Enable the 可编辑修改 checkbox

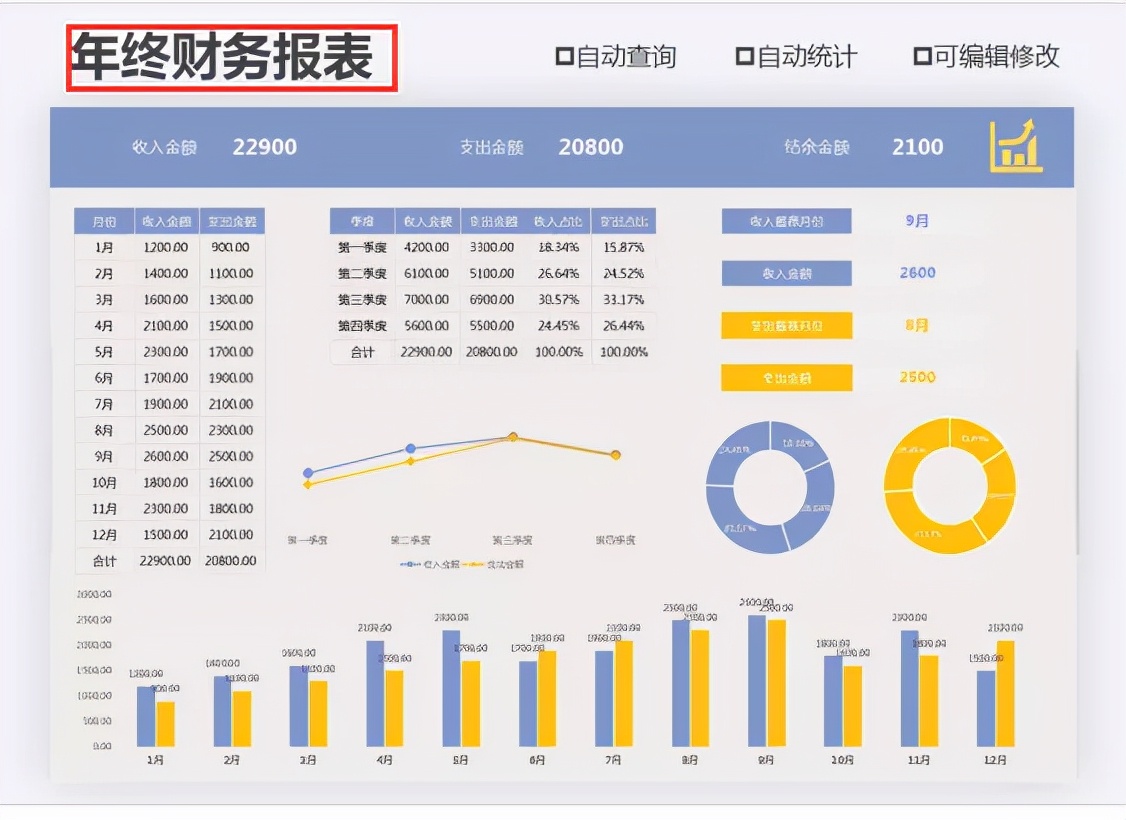(x=922, y=57)
